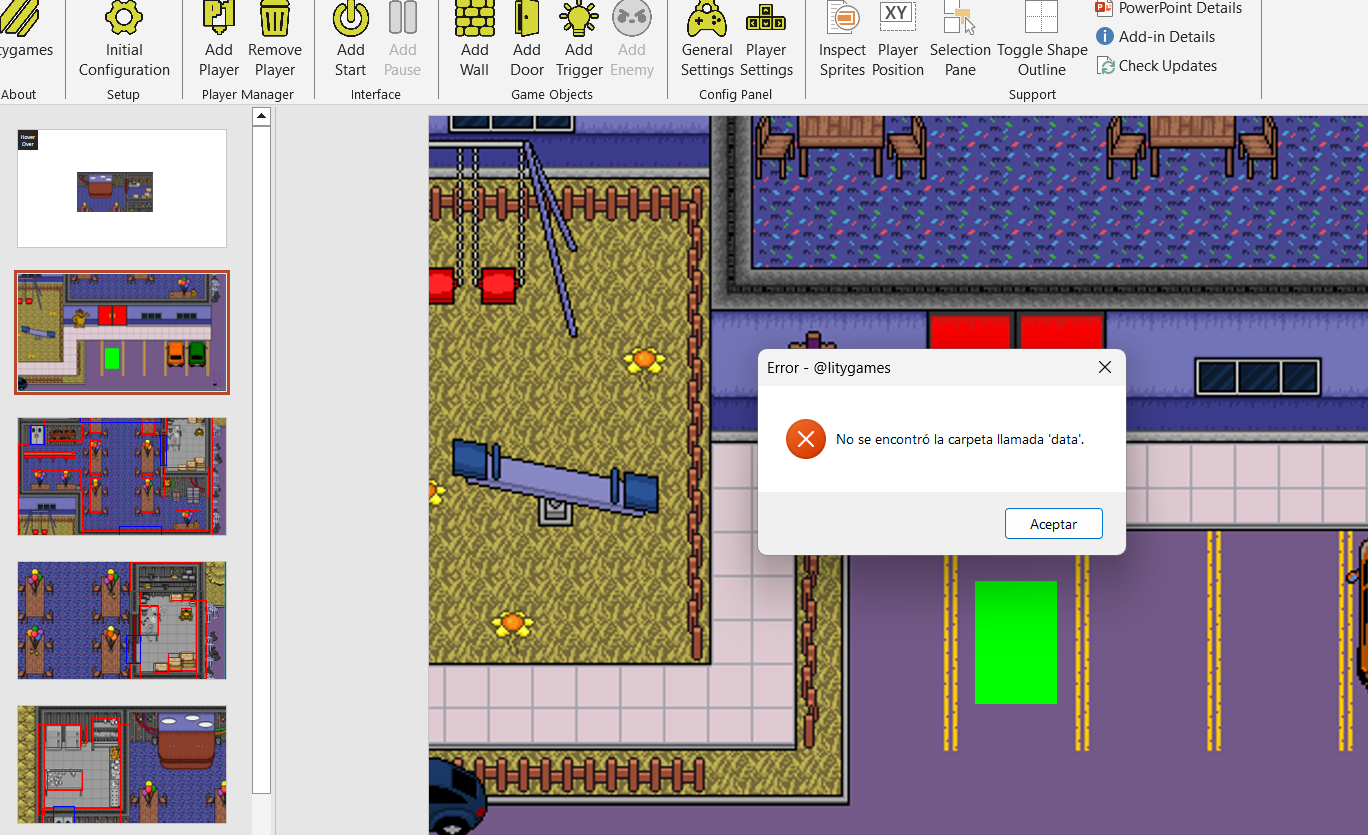Image resolution: width=1368 pixels, height=835 pixels.
Task: Click the Interface group label
Action: 376,95
